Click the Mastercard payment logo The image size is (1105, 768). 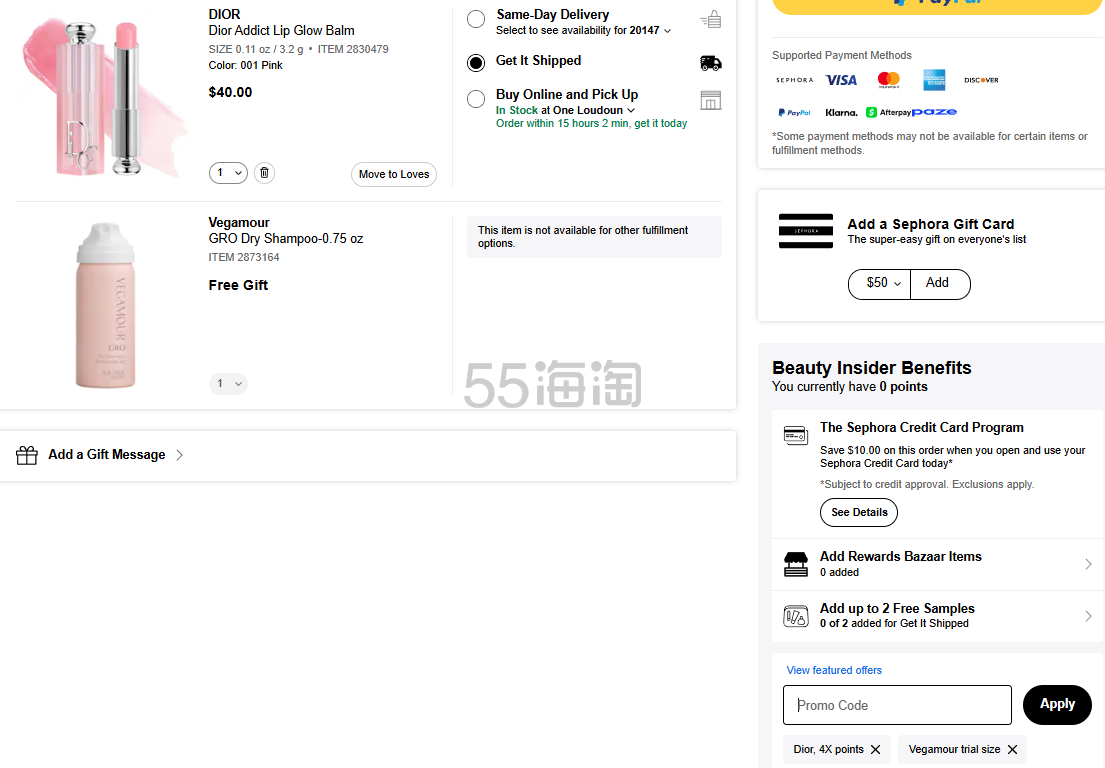click(889, 80)
